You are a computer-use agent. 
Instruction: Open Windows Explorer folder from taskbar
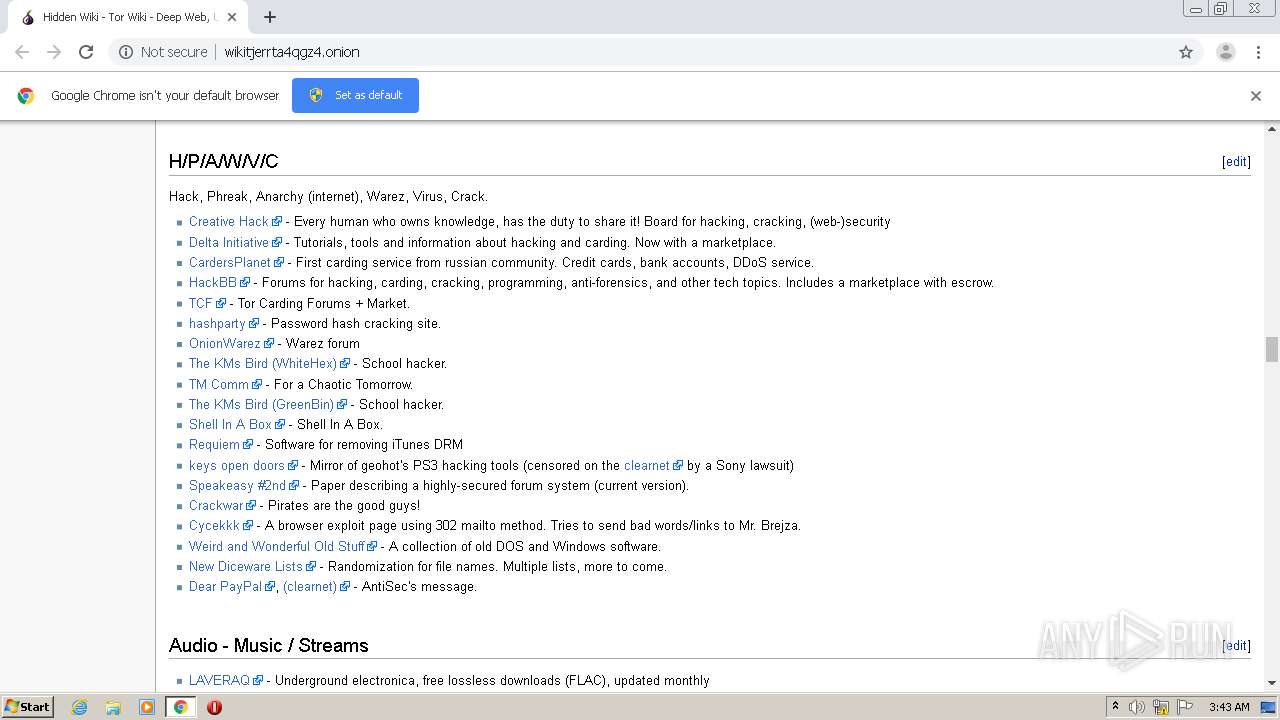(113, 707)
